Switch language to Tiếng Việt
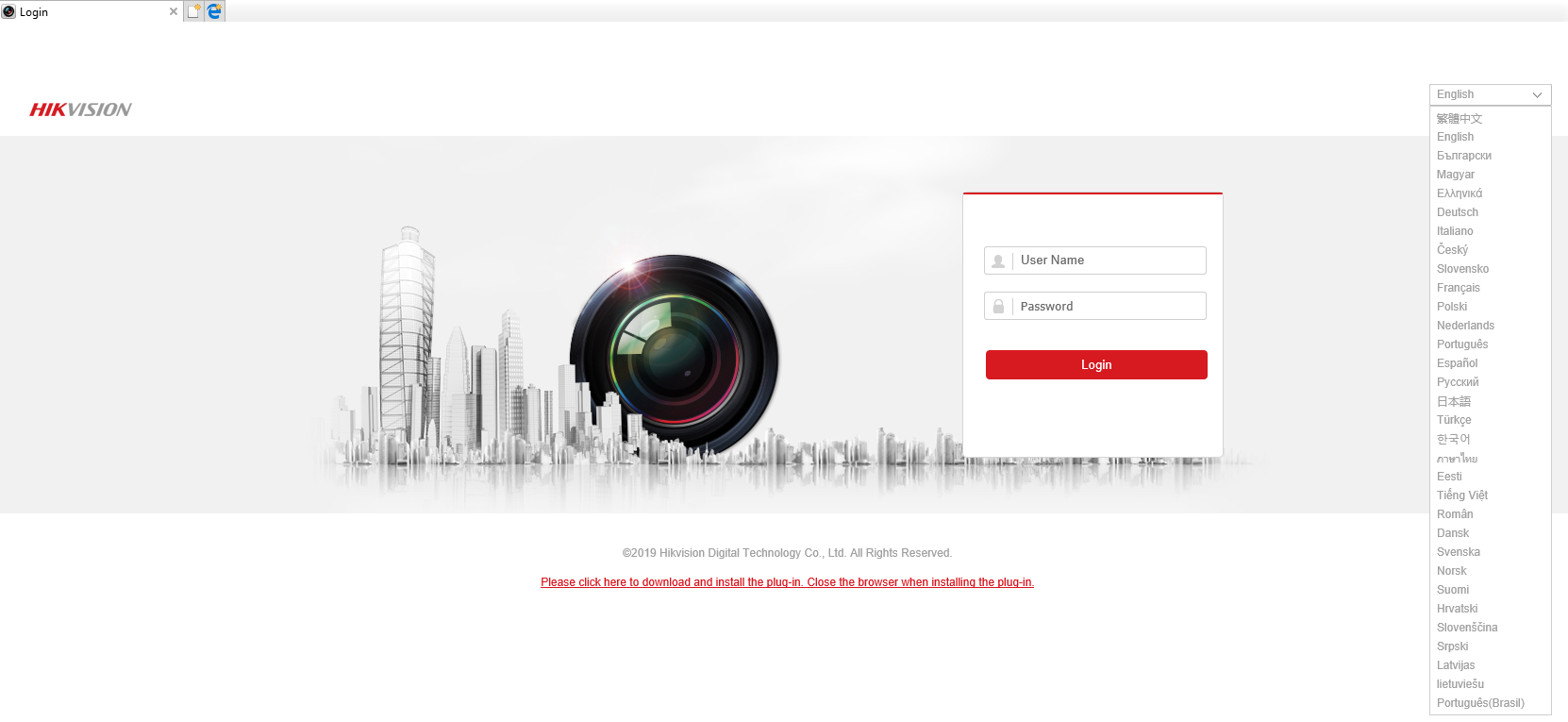 click(x=1462, y=495)
